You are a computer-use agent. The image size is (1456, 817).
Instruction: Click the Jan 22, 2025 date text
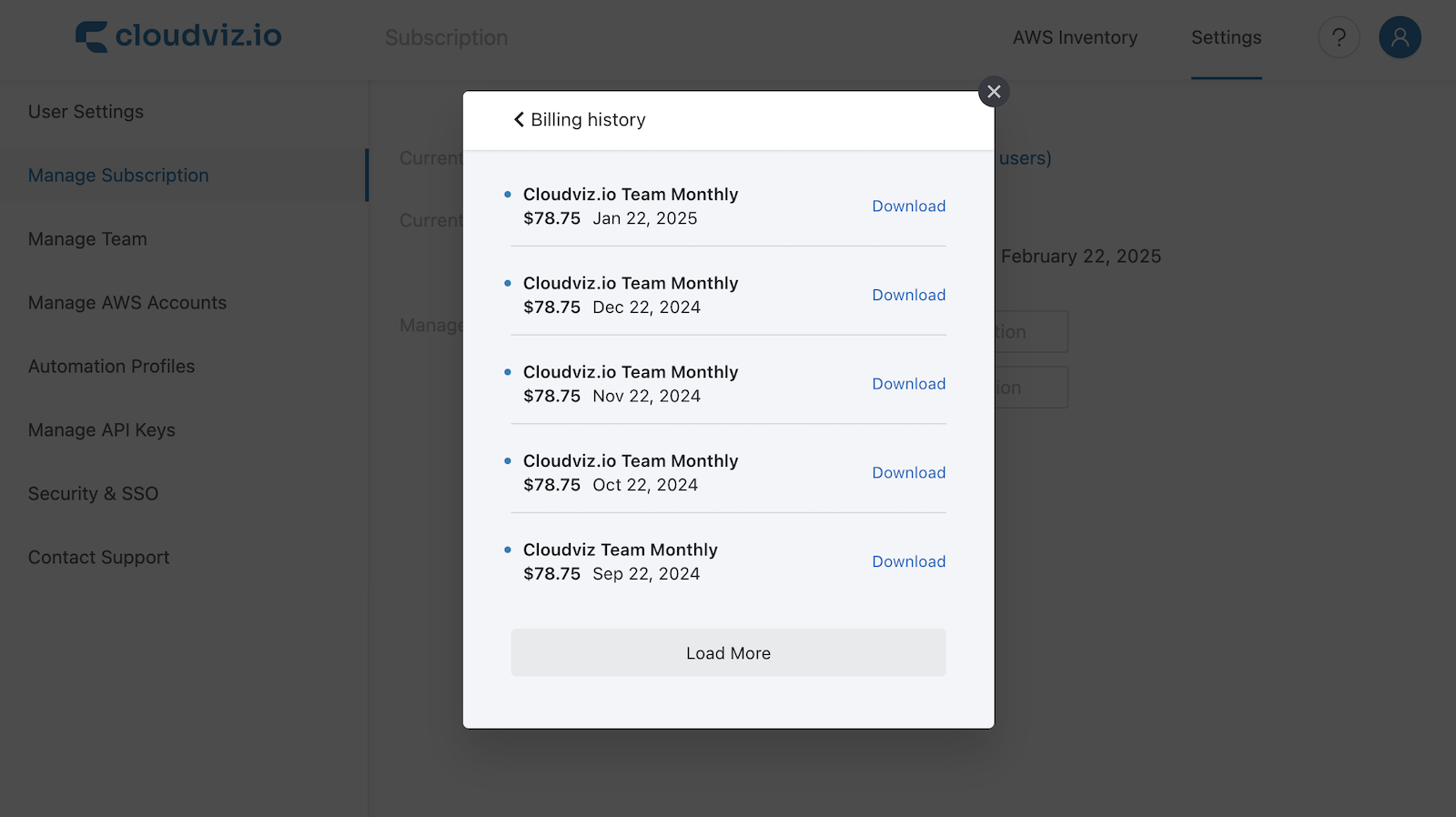[x=645, y=218]
